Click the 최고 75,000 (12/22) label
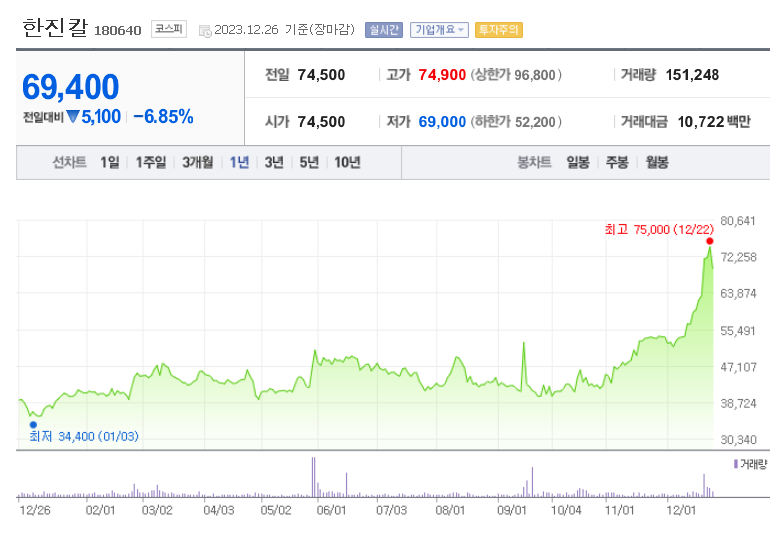The width and height of the screenshot is (770, 533). pos(659,229)
